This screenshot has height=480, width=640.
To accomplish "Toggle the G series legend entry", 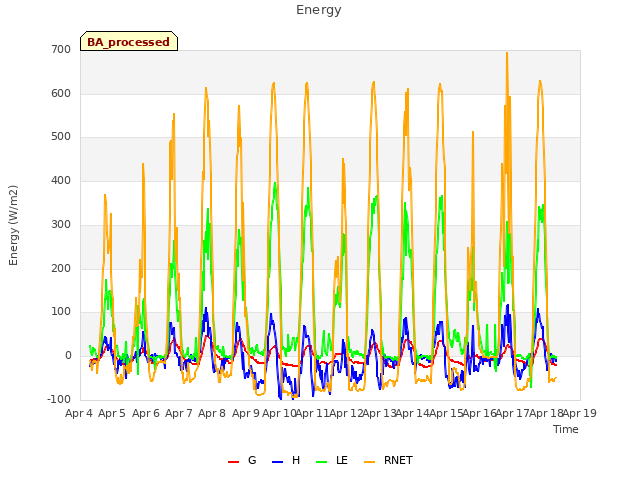I will (x=242, y=460).
